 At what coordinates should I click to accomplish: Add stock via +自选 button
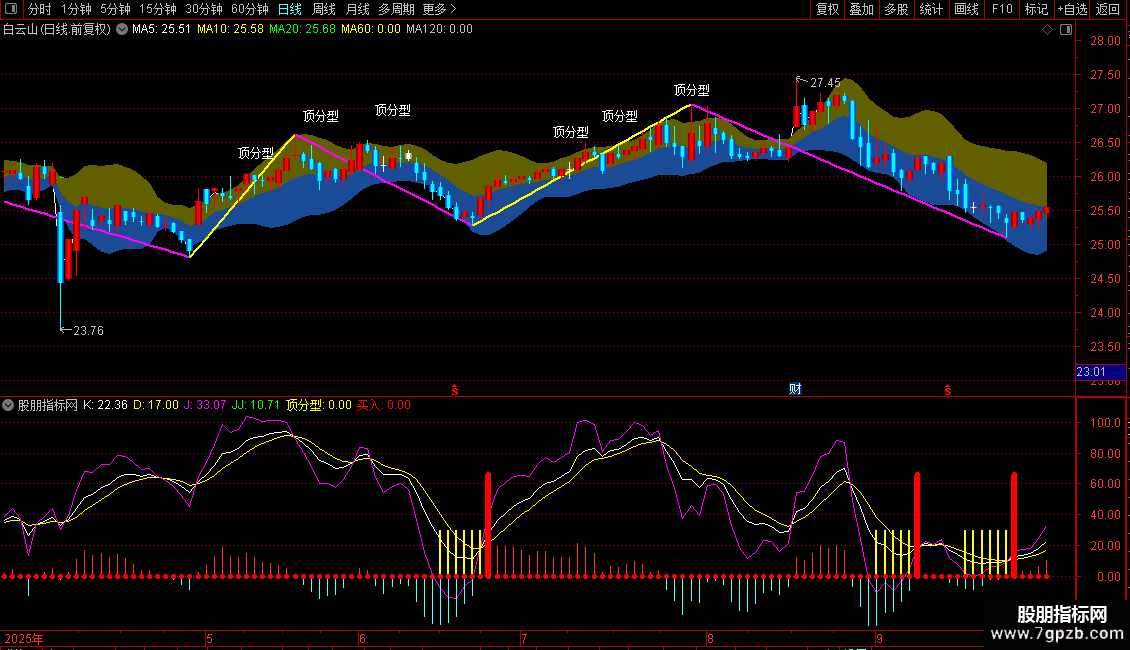pos(1072,9)
